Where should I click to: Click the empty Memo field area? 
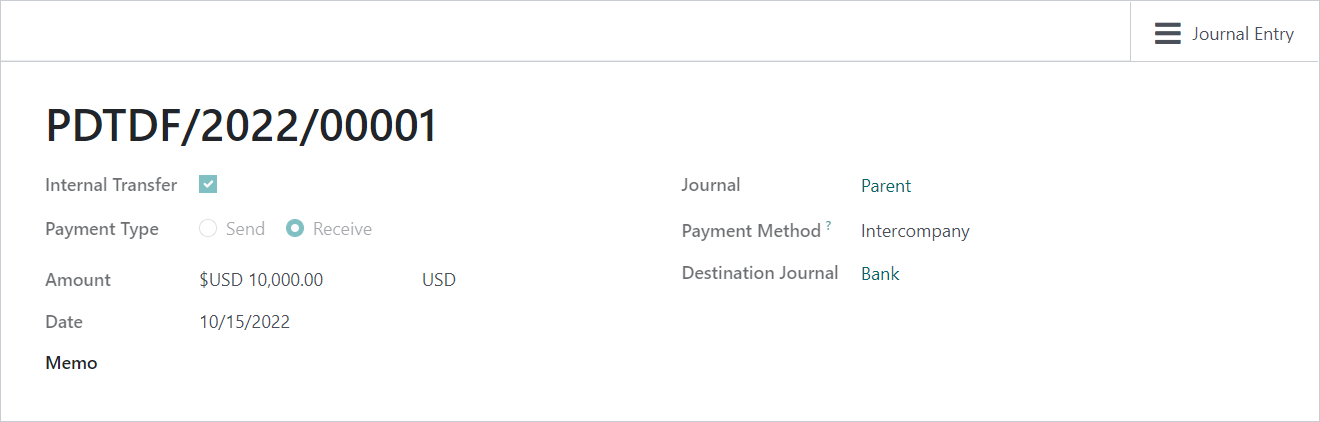click(400, 363)
